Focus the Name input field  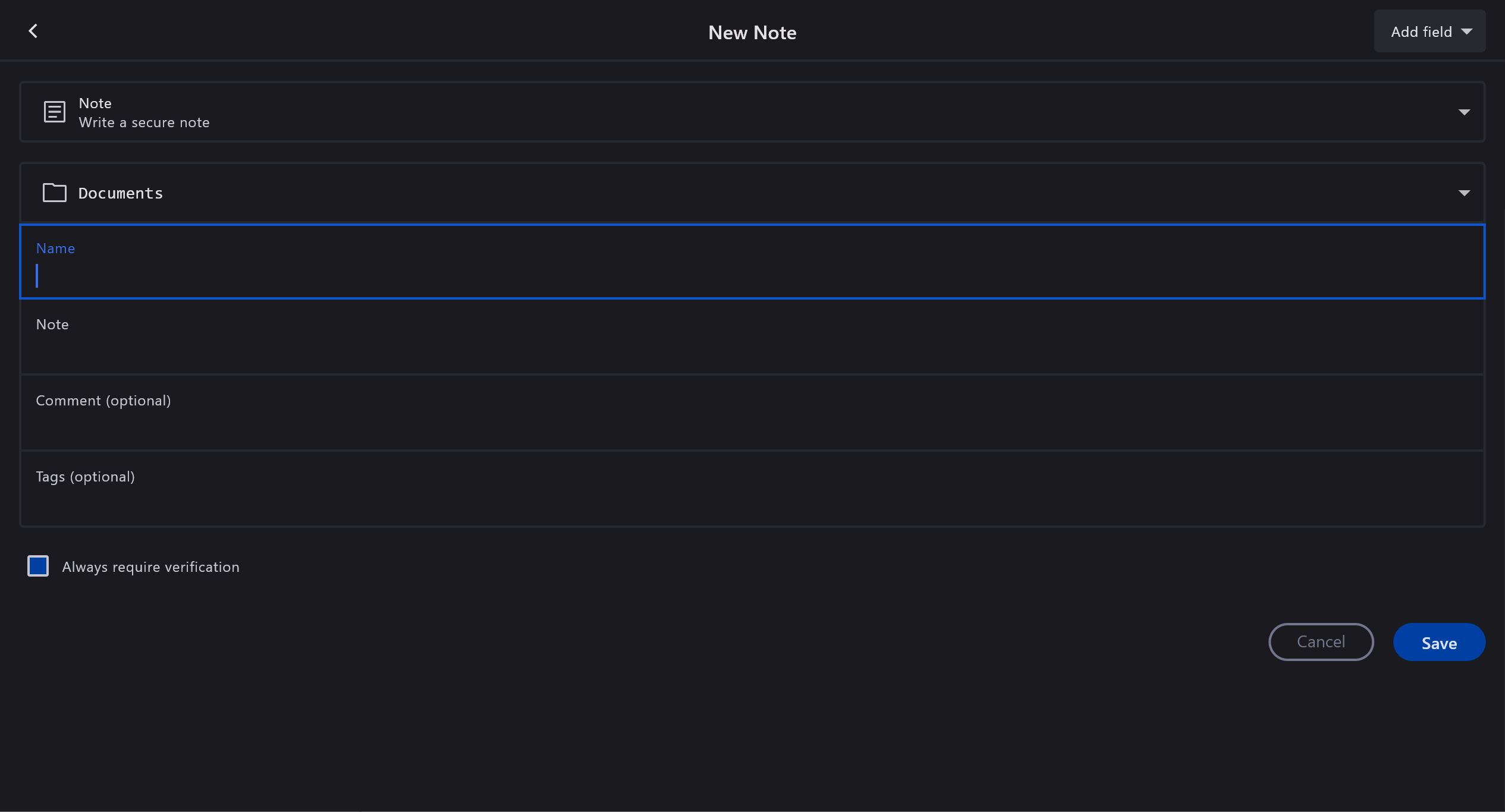752,276
